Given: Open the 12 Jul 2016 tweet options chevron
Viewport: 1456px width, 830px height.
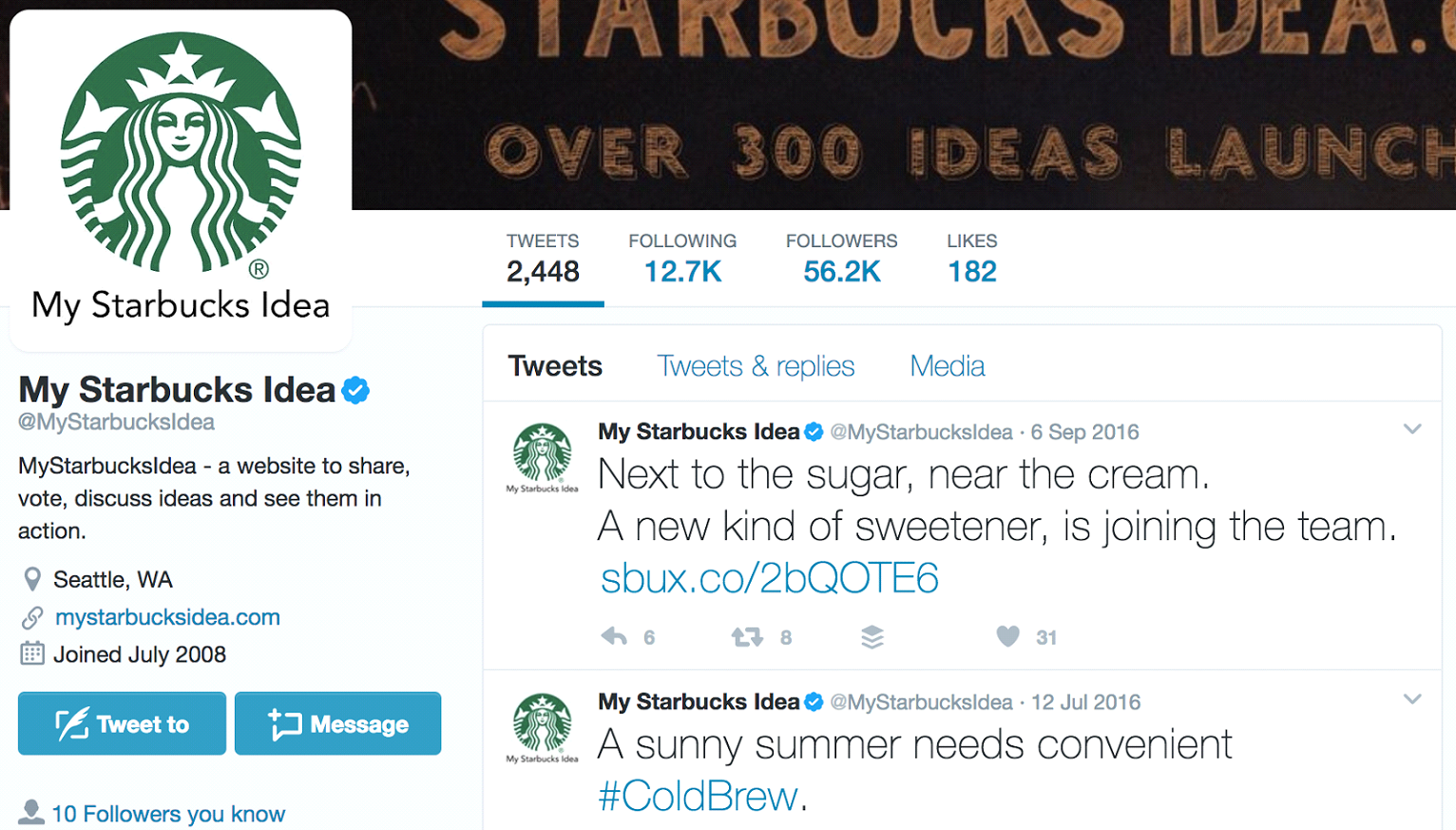Looking at the screenshot, I should pos(1412,700).
